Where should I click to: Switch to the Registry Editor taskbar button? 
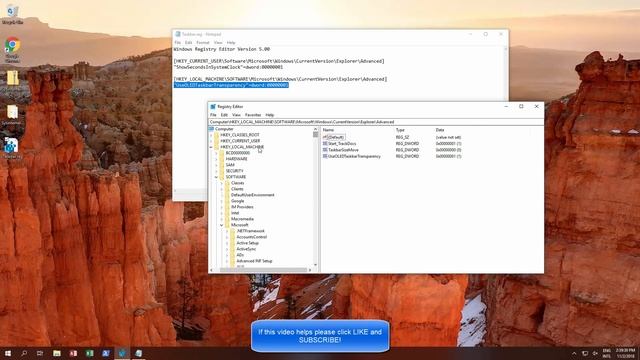(x=122, y=353)
